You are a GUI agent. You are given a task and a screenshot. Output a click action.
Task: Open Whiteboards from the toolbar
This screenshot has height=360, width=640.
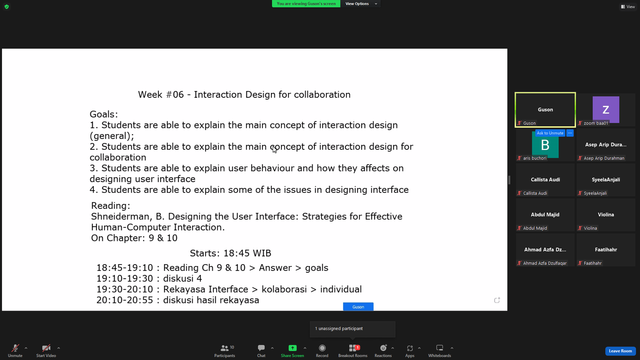click(x=439, y=351)
